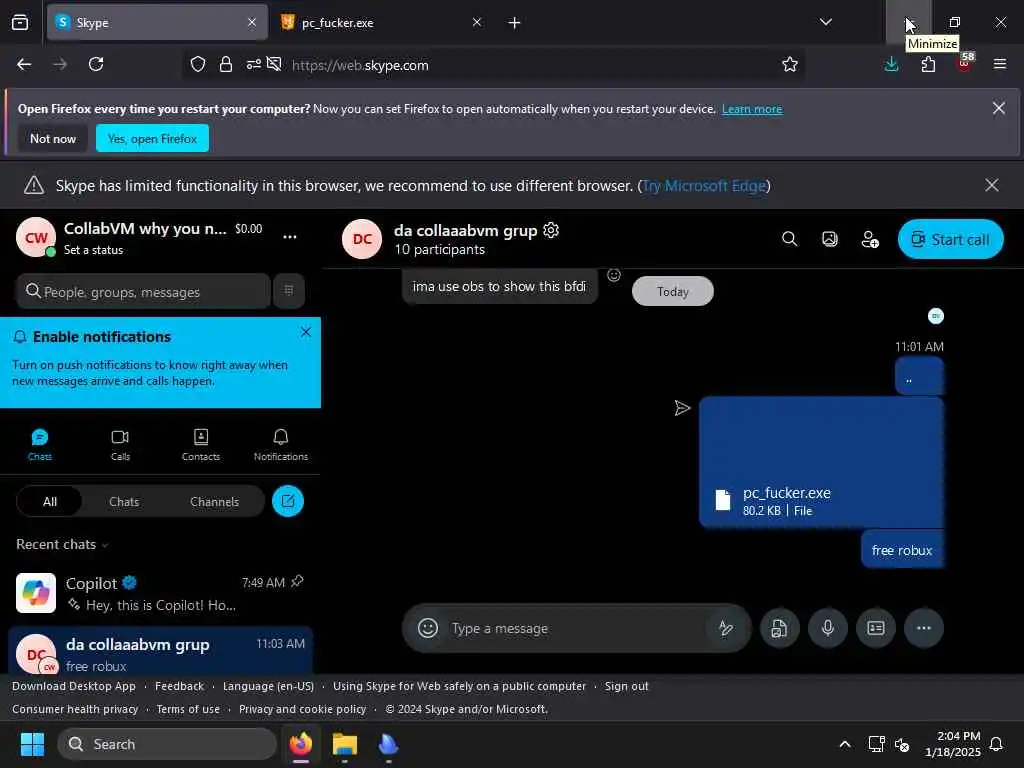View the $0.00 Skype credit balance
Screen dimensions: 1024x768
tap(249, 229)
